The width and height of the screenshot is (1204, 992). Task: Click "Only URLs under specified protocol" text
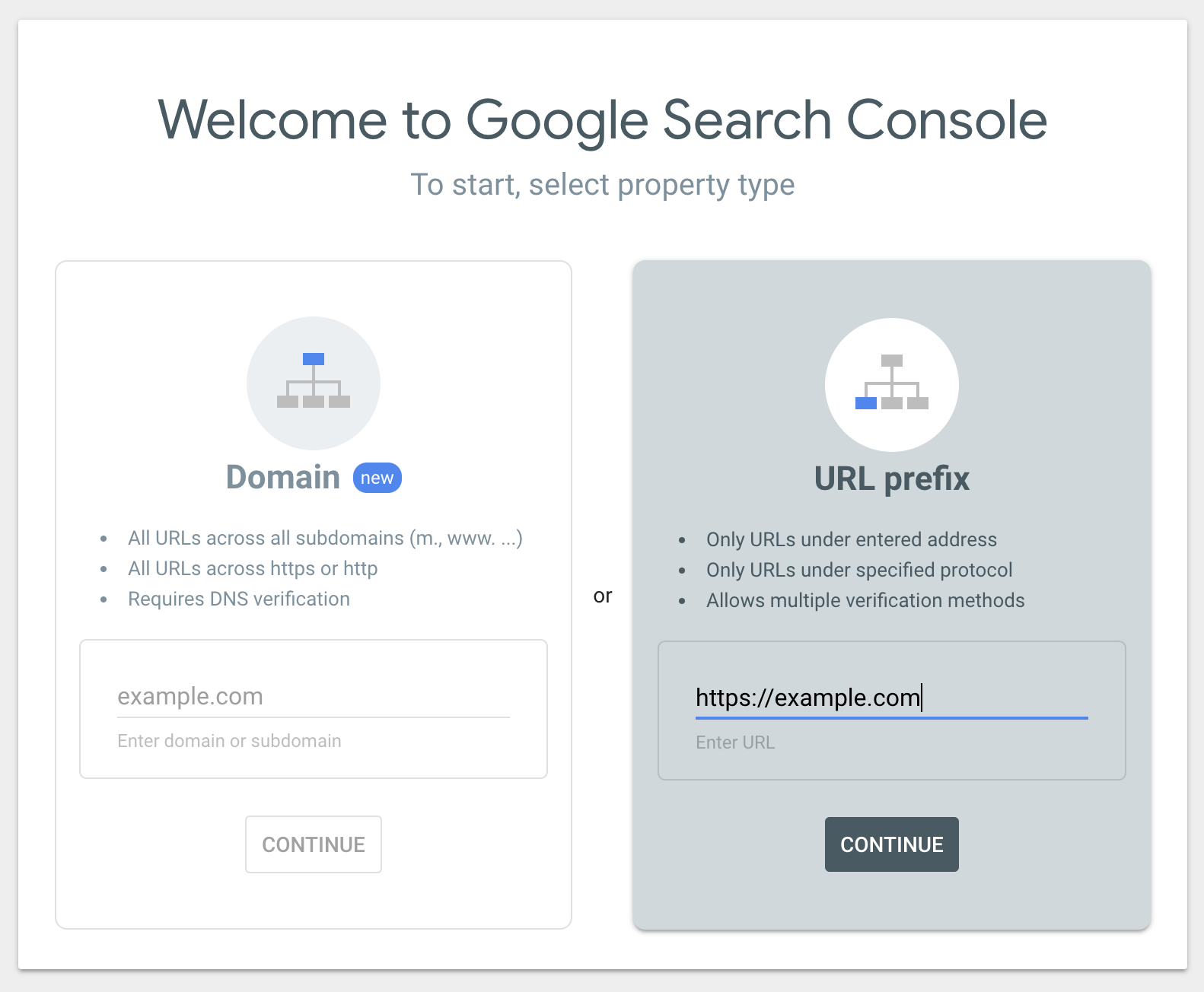pos(859,570)
